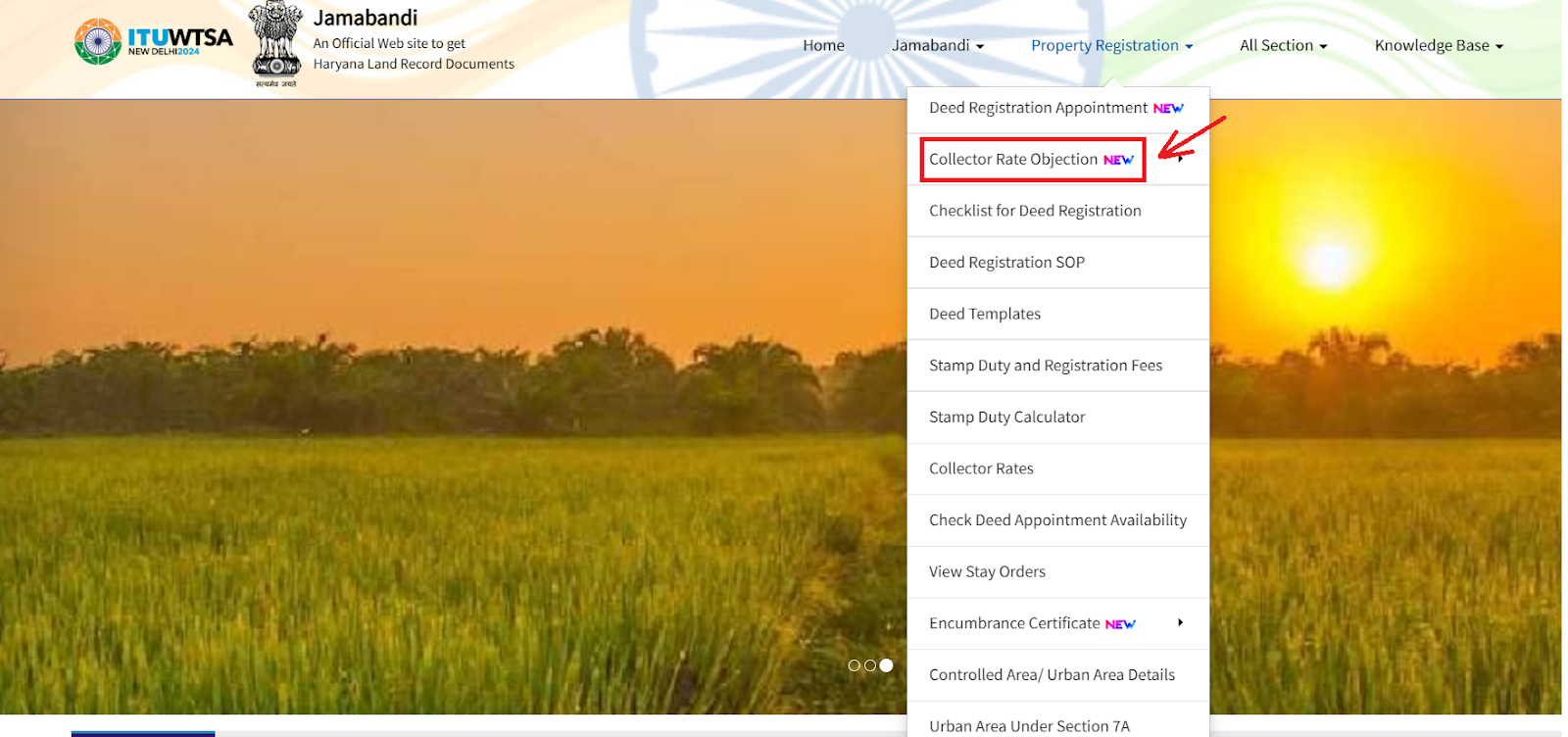Open Checklist for Deed Registration
This screenshot has height=737, width=1568.
1035,211
